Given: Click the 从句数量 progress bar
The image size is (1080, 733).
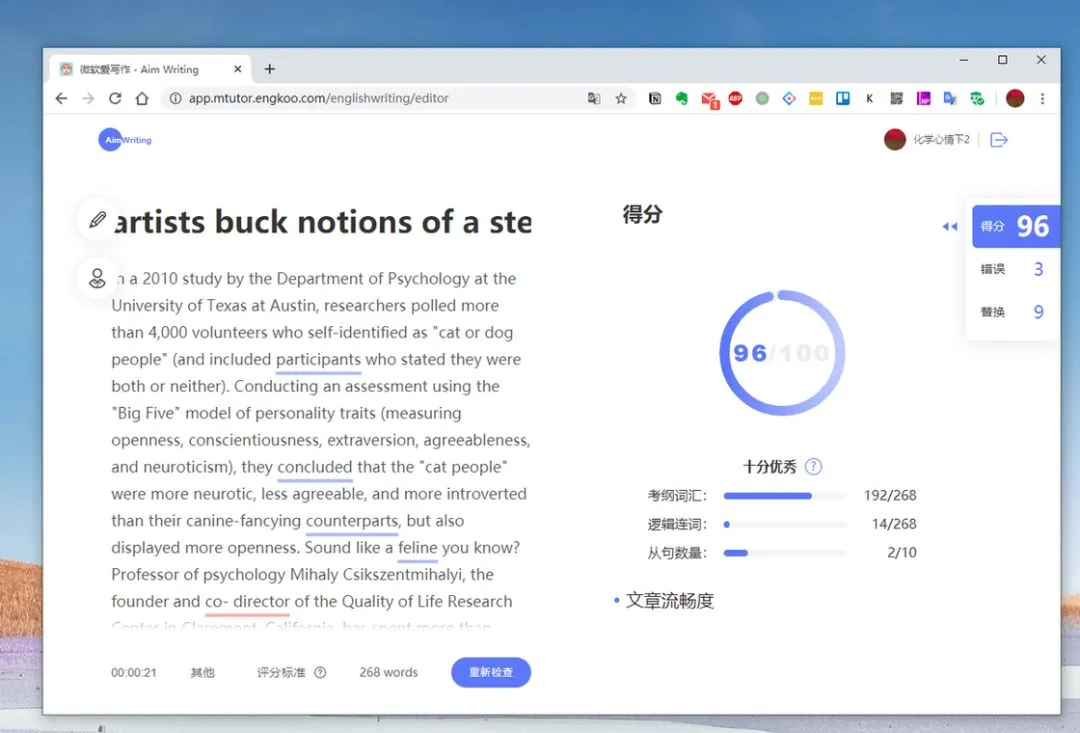Looking at the screenshot, I should point(785,553).
